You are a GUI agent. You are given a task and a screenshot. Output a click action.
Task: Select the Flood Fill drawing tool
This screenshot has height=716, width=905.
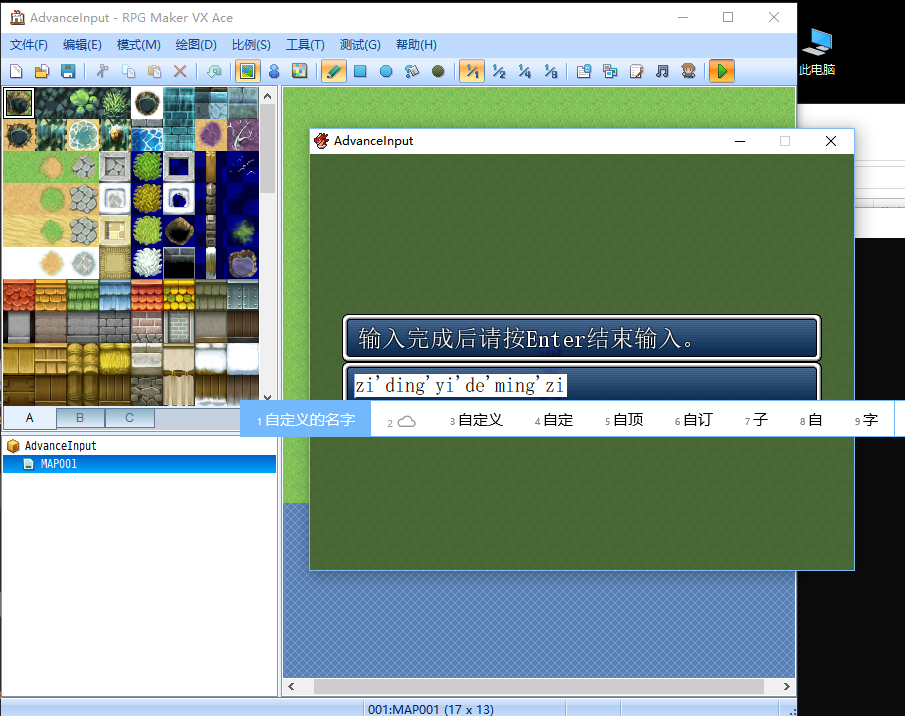click(412, 71)
